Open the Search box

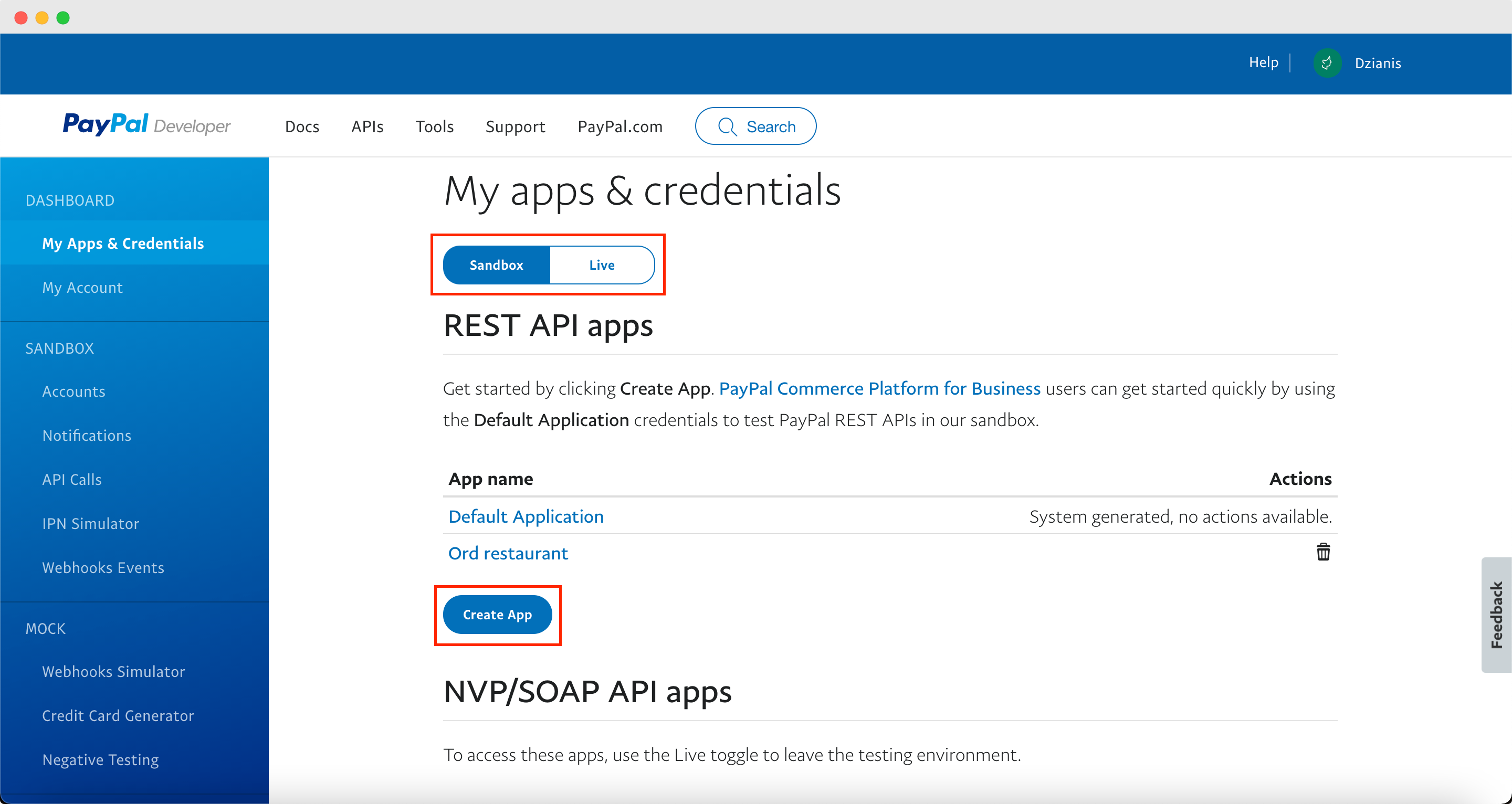tap(755, 126)
